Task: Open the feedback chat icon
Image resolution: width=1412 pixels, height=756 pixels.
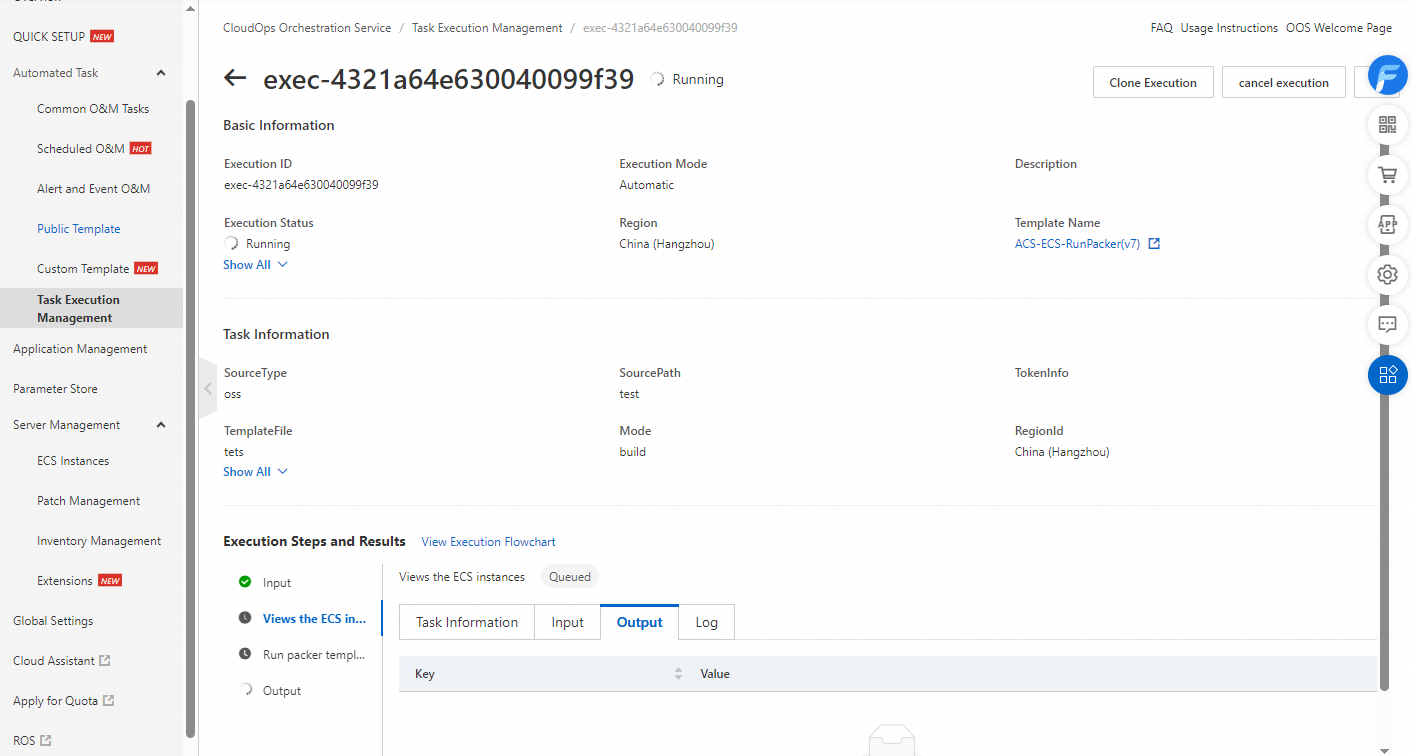Action: click(1387, 324)
